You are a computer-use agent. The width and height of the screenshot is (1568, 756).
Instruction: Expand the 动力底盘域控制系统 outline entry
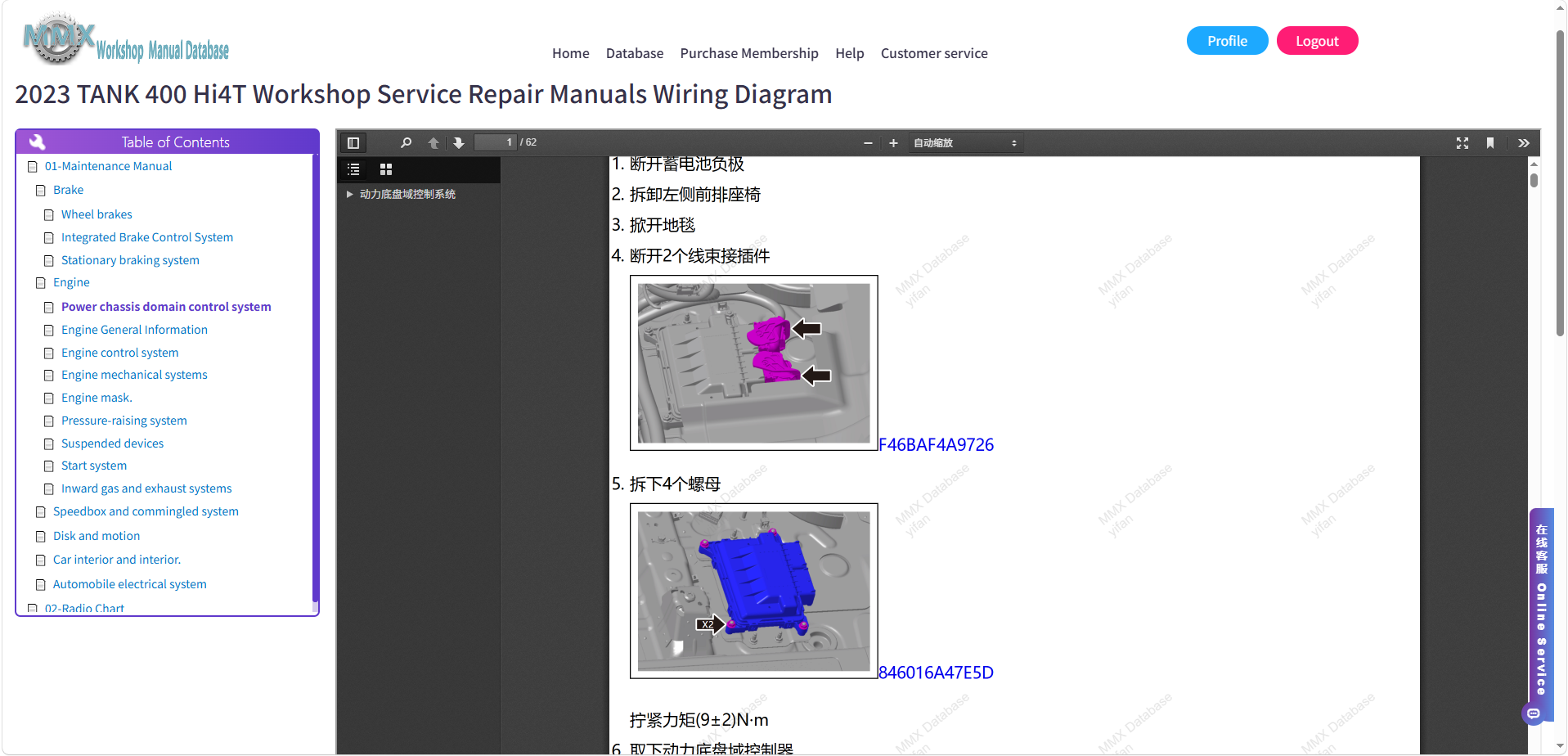pos(349,195)
